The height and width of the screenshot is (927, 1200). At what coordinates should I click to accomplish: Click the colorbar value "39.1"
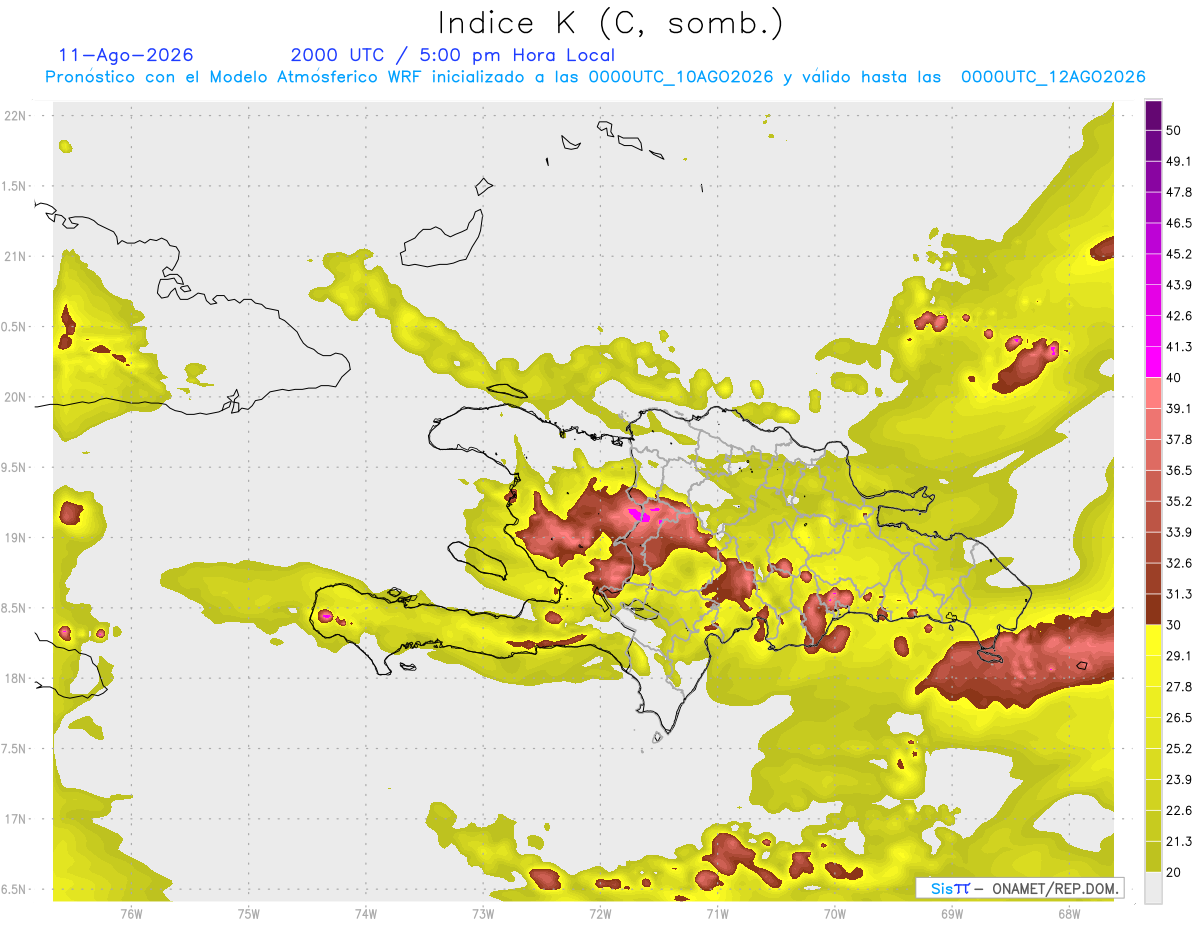[1179, 408]
